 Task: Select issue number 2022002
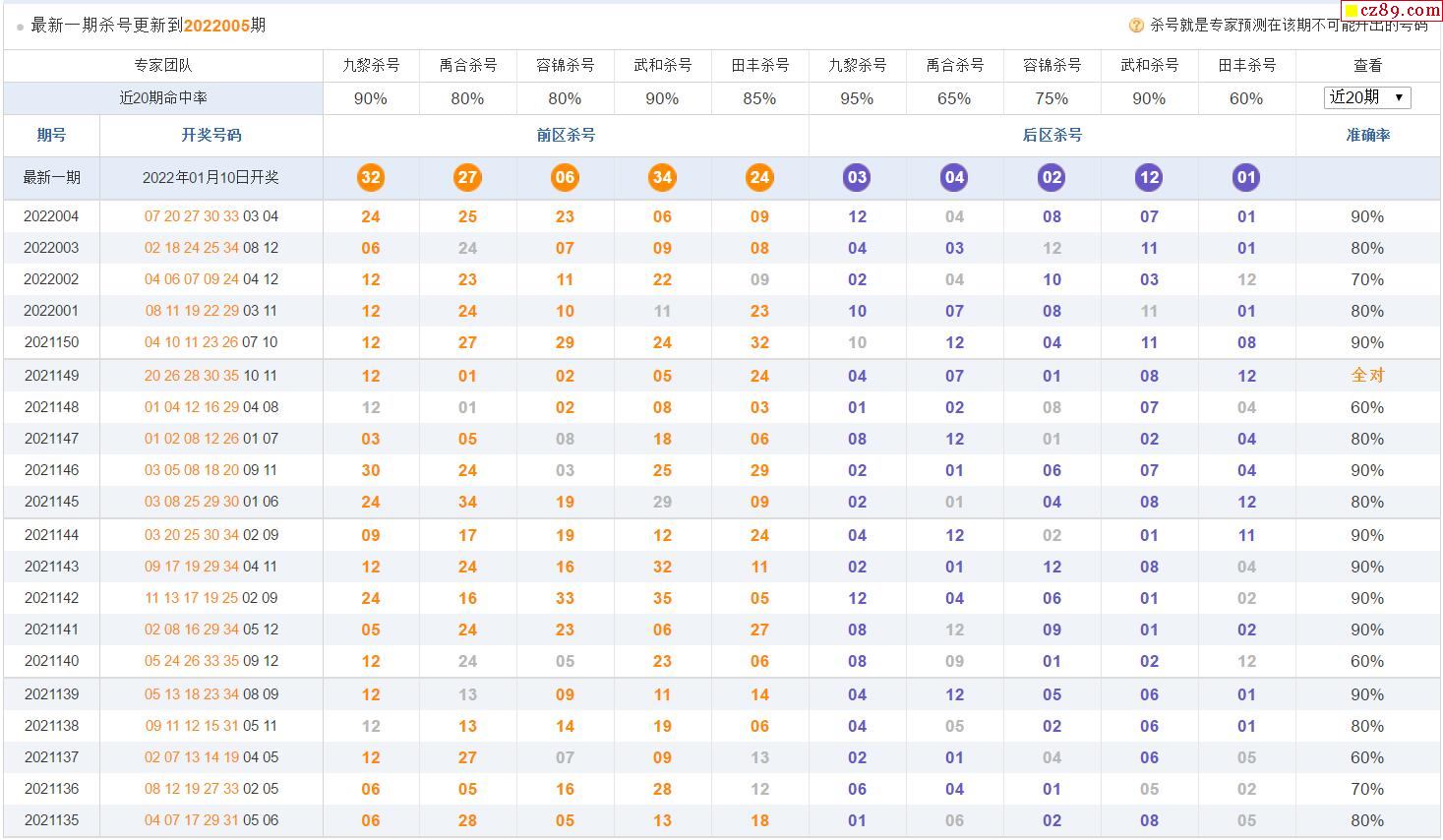tap(51, 279)
